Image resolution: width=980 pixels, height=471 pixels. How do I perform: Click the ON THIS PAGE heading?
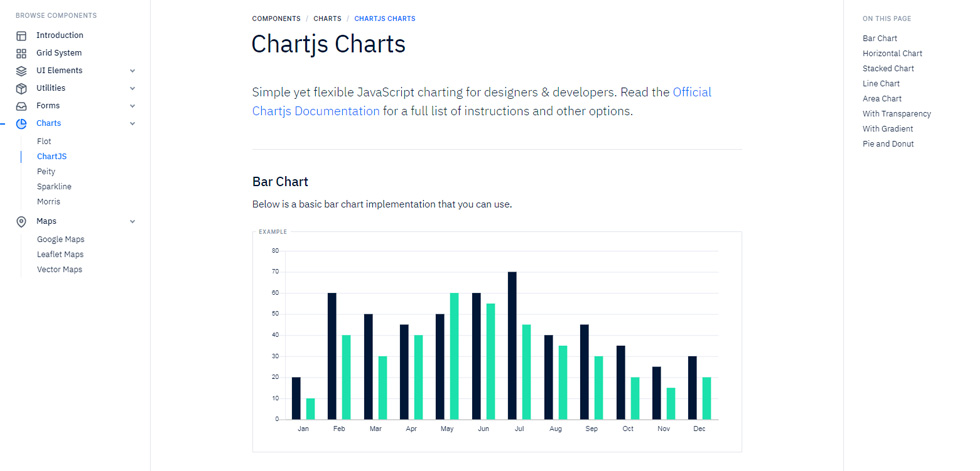click(887, 19)
